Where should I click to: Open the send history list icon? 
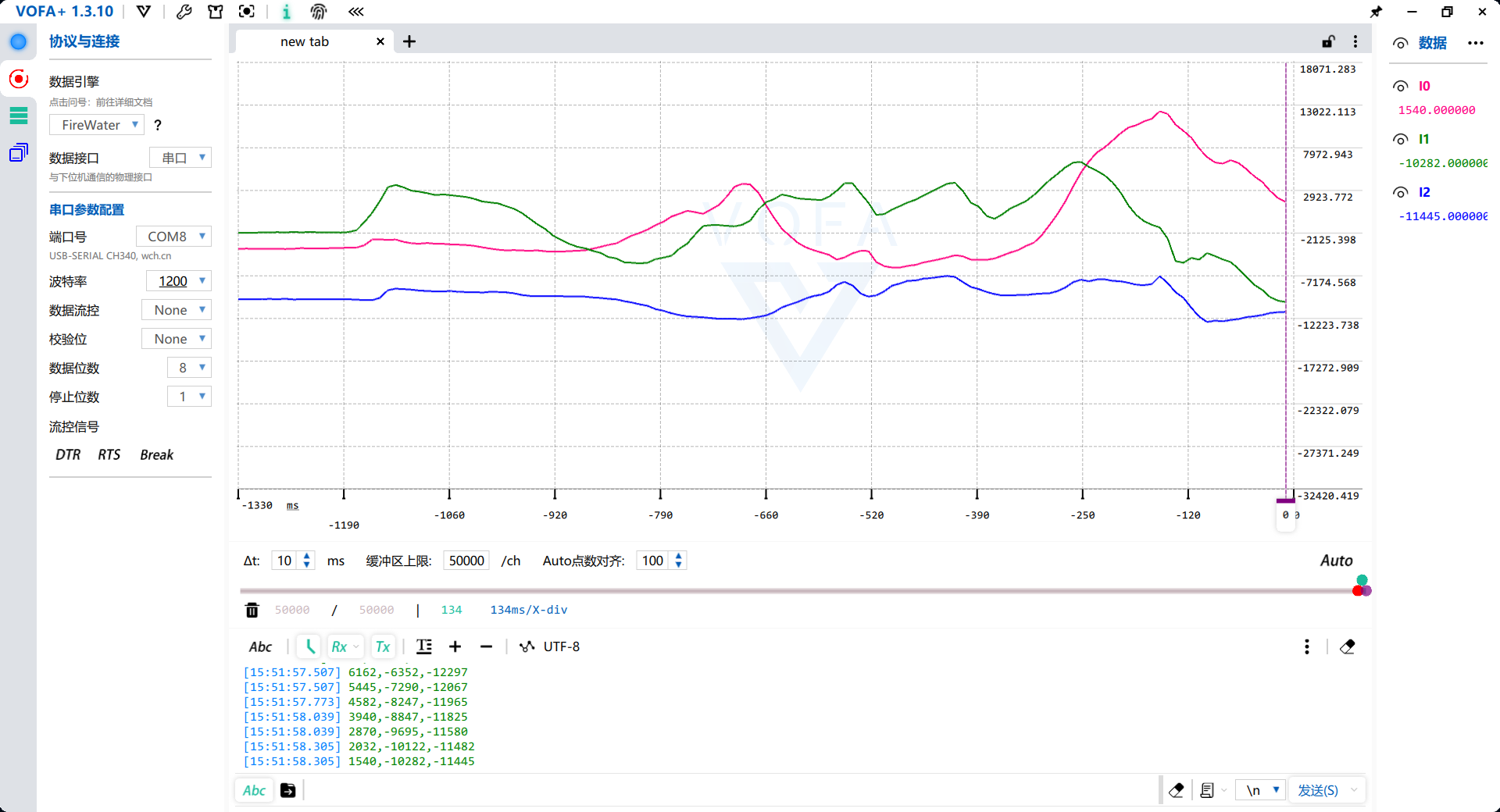coord(1208,790)
